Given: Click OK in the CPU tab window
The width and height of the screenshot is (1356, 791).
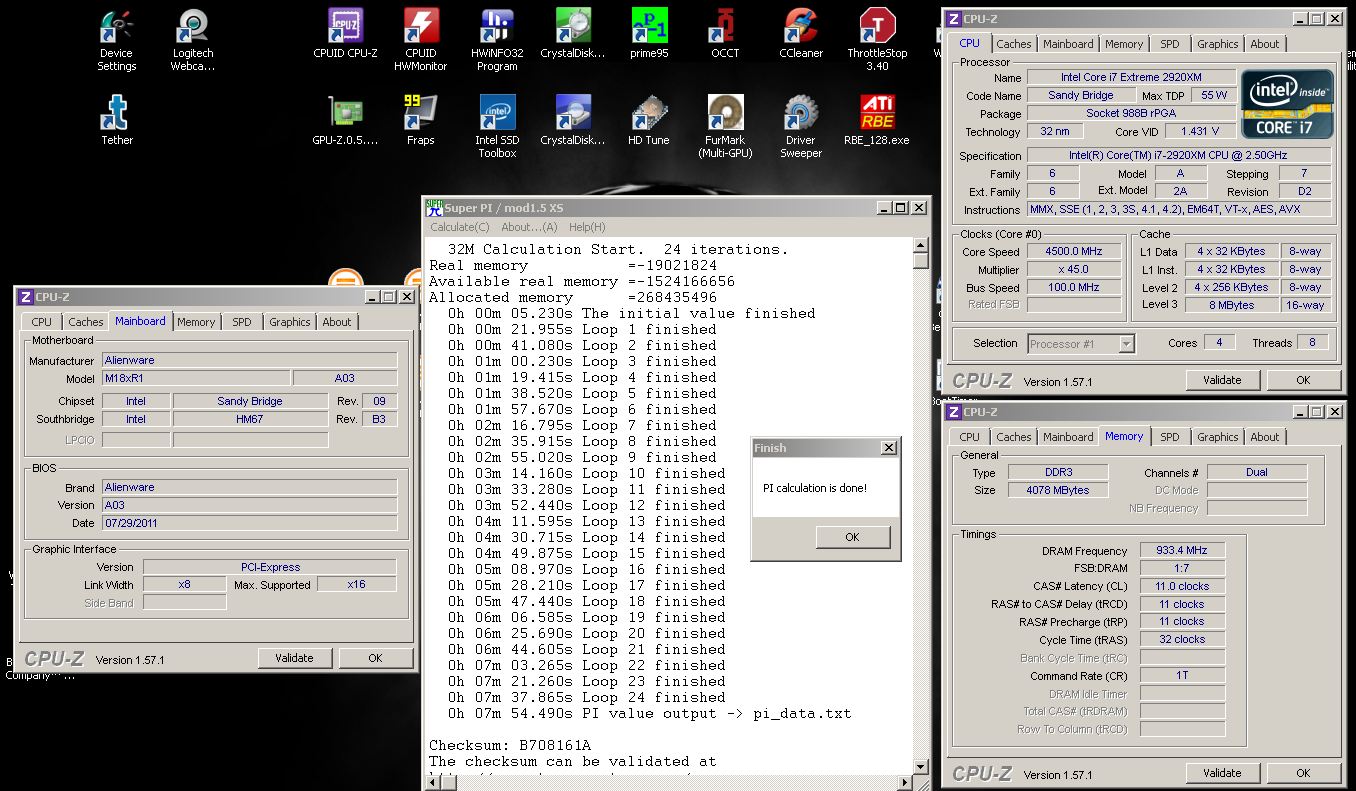Looking at the screenshot, I should click(1303, 380).
